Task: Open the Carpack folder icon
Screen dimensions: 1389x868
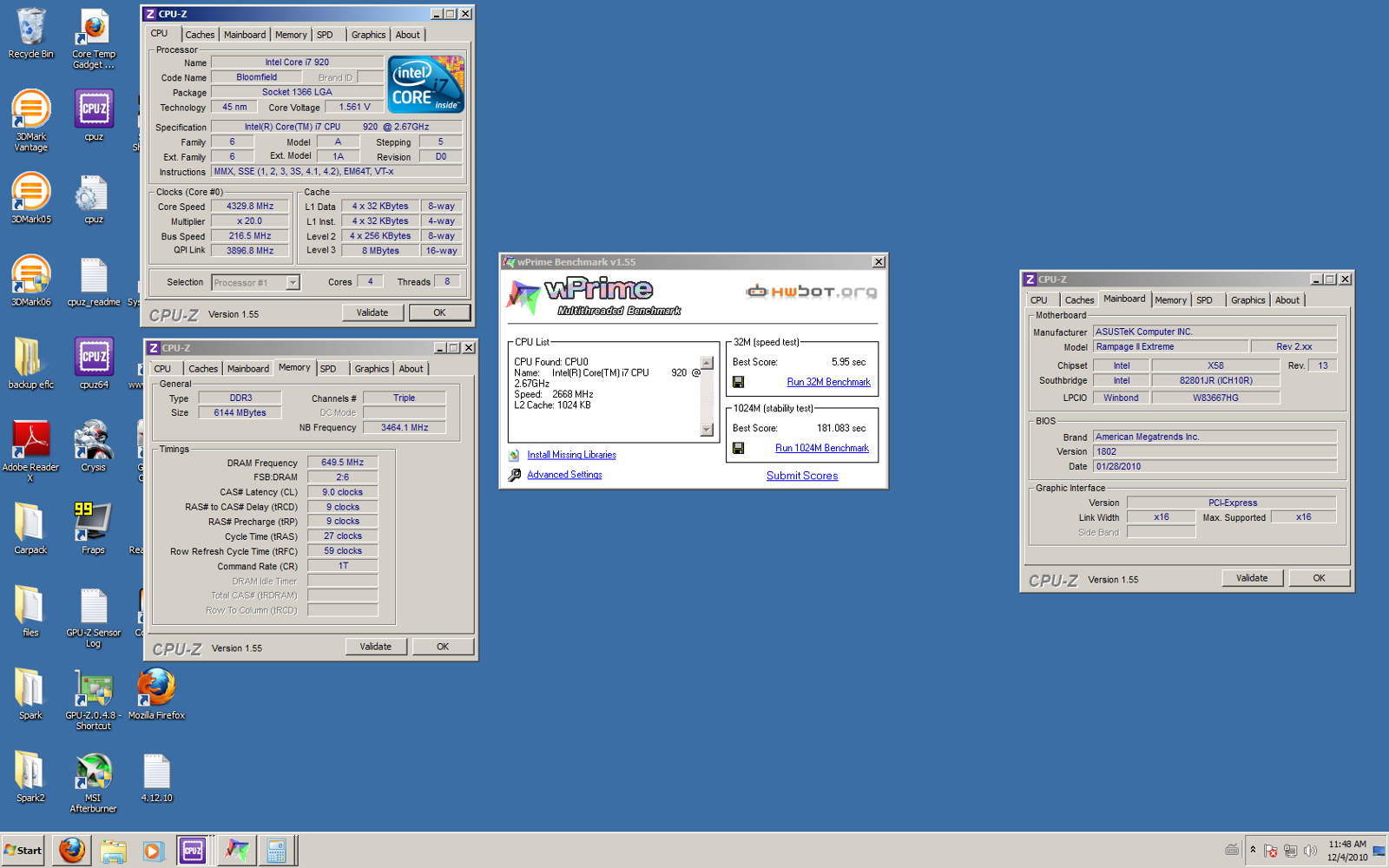Action: point(30,528)
